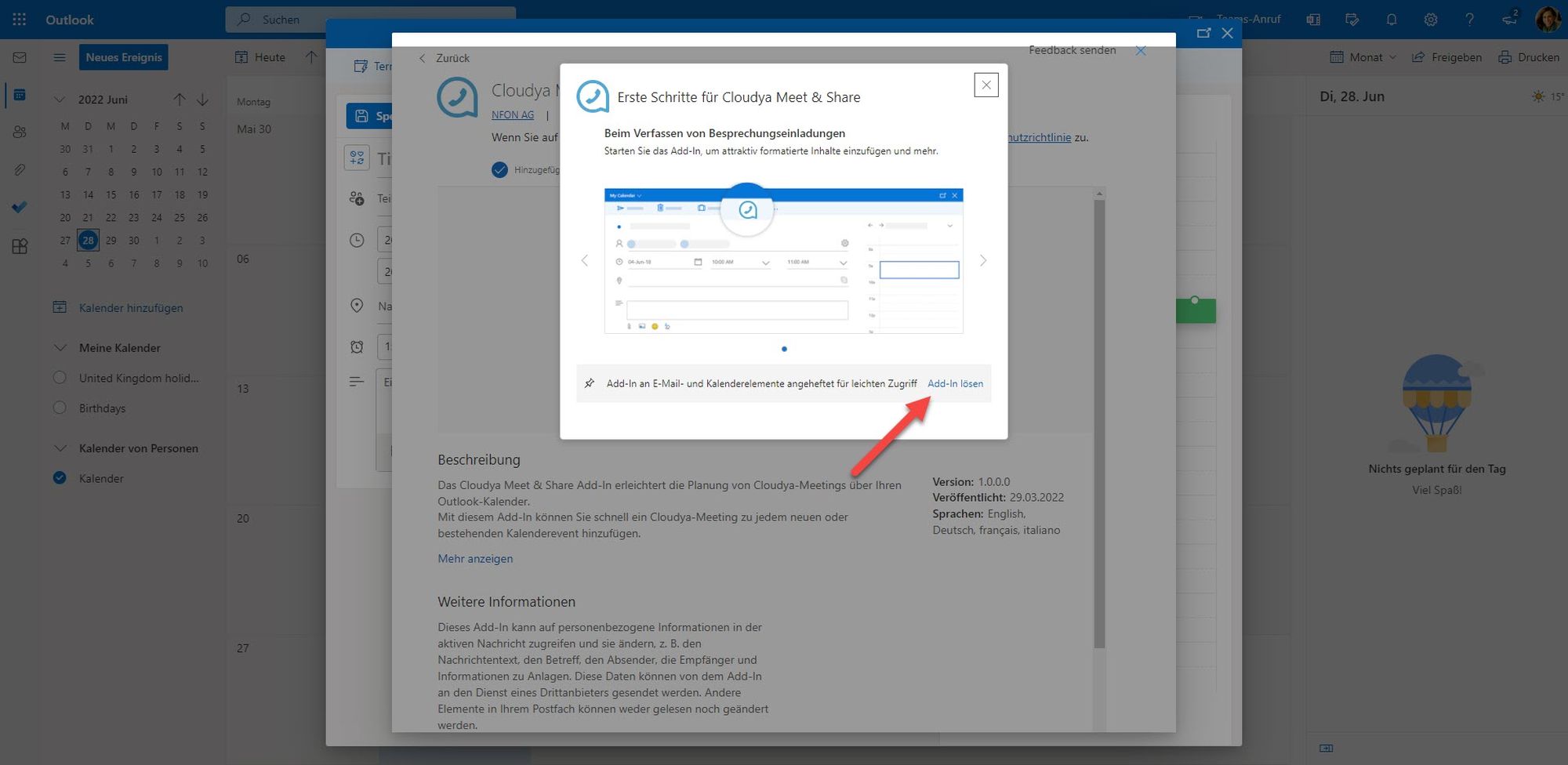
Task: Click the Neues Ereignis button
Action: [x=124, y=57]
